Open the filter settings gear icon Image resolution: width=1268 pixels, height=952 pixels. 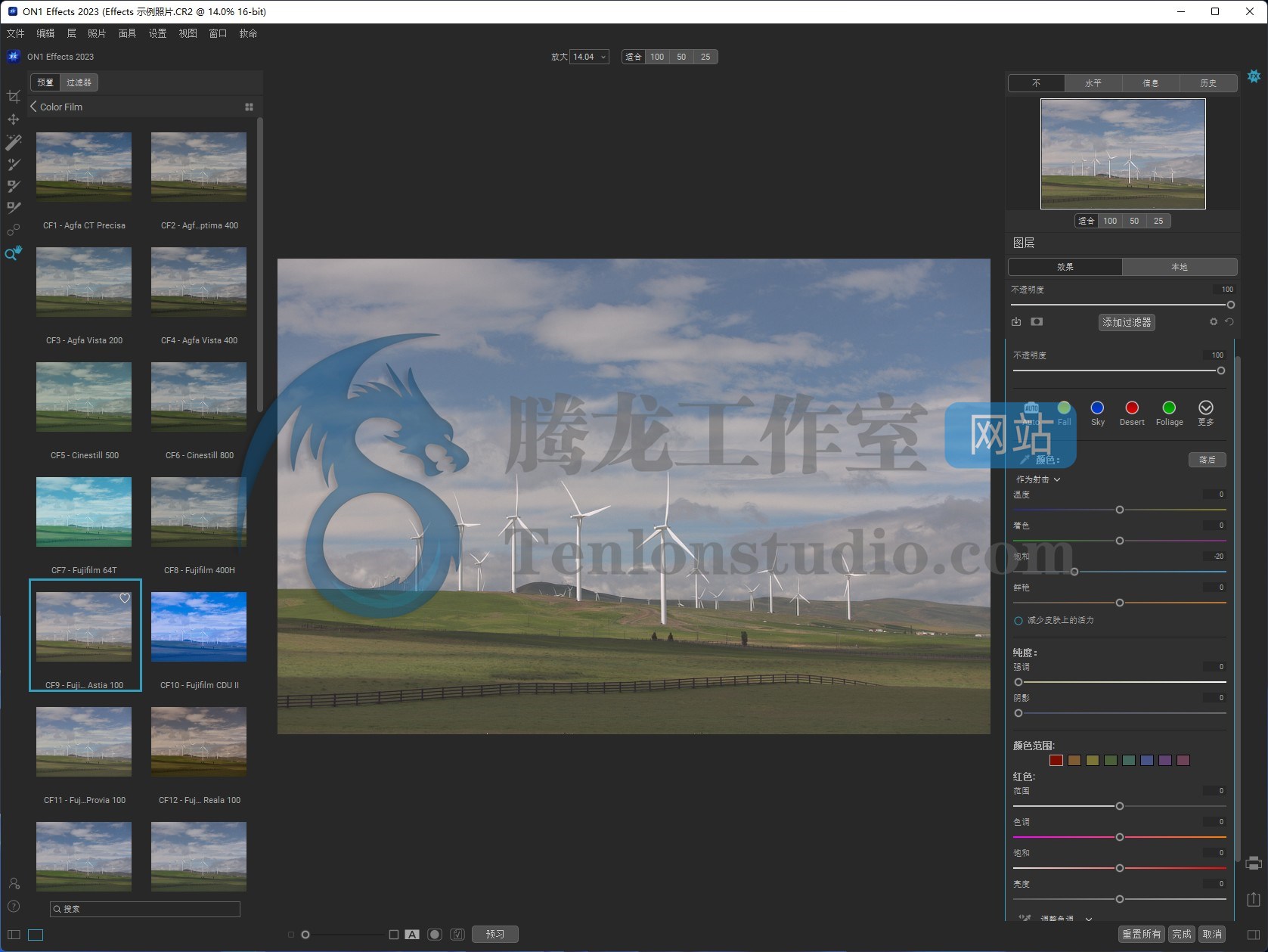coord(1214,321)
